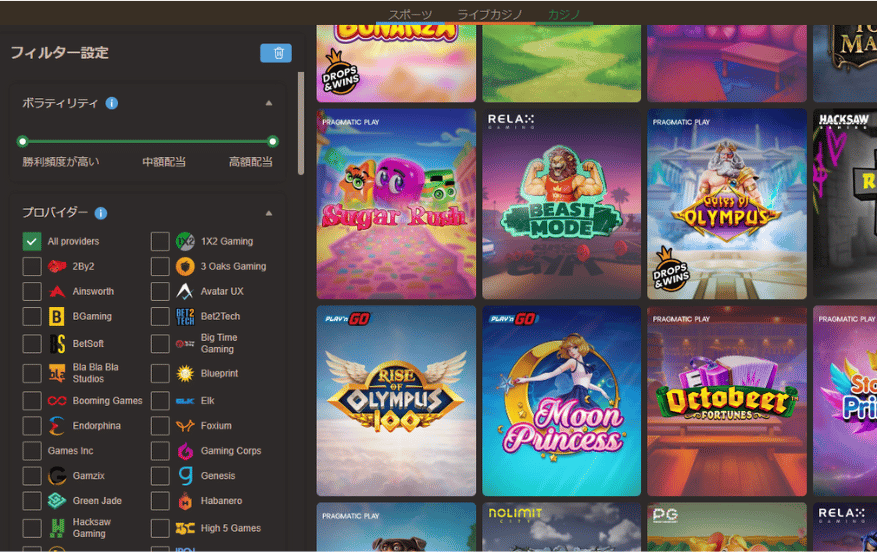Viewport: 877px width, 552px height.
Task: Click the BGaming provider logo
Action: pos(56,317)
